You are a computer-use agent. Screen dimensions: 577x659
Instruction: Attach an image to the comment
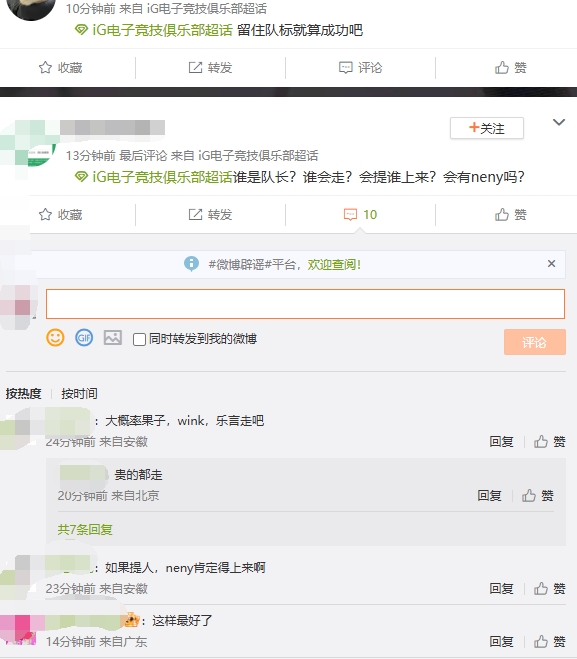[x=113, y=338]
